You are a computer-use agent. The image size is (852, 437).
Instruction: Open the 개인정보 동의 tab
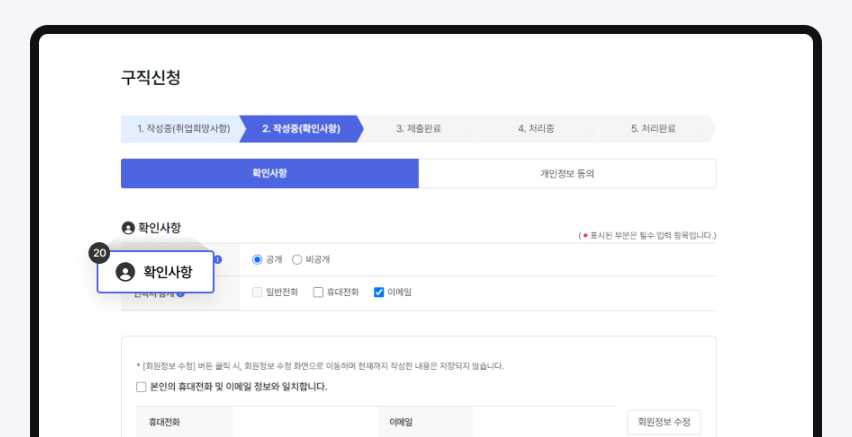pos(567,173)
